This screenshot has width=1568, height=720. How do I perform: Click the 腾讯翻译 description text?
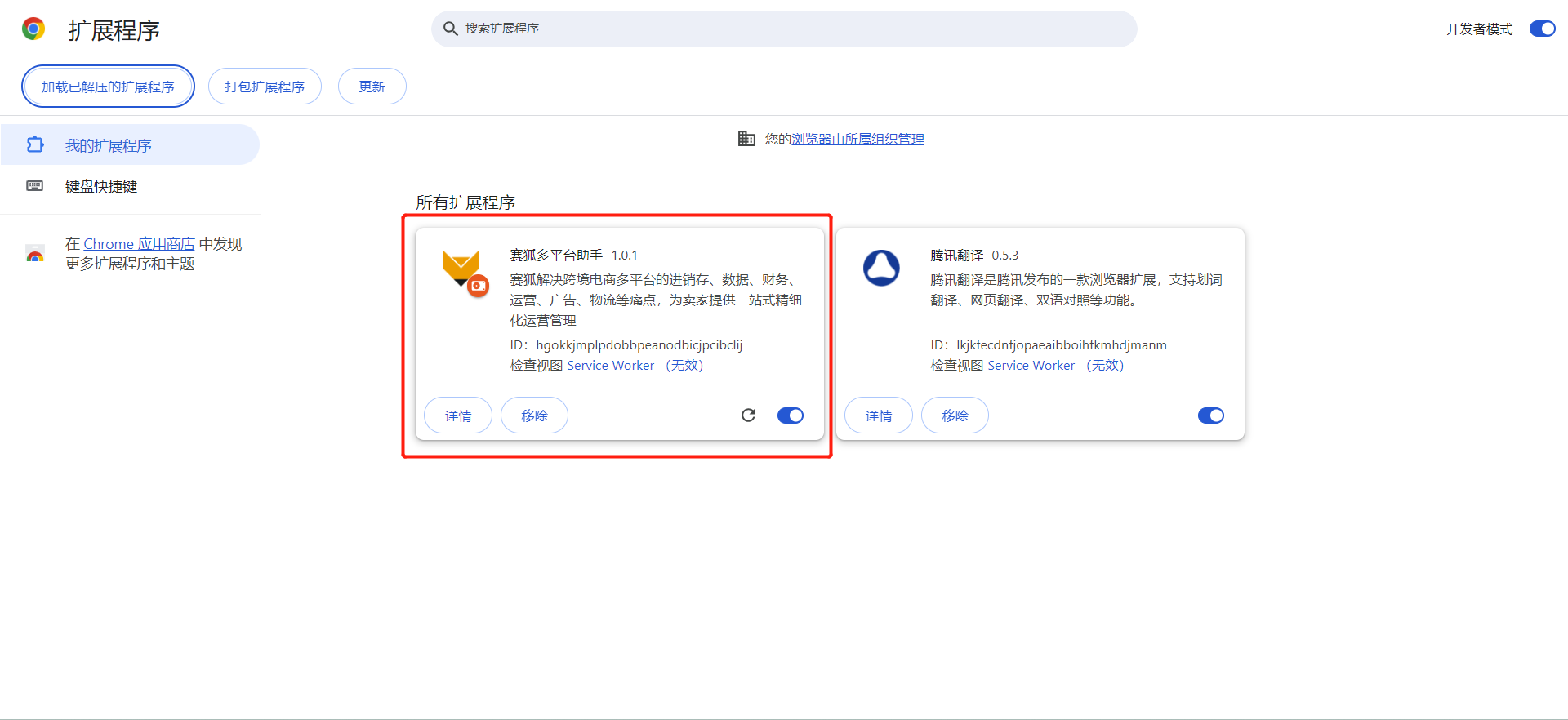[1076, 290]
